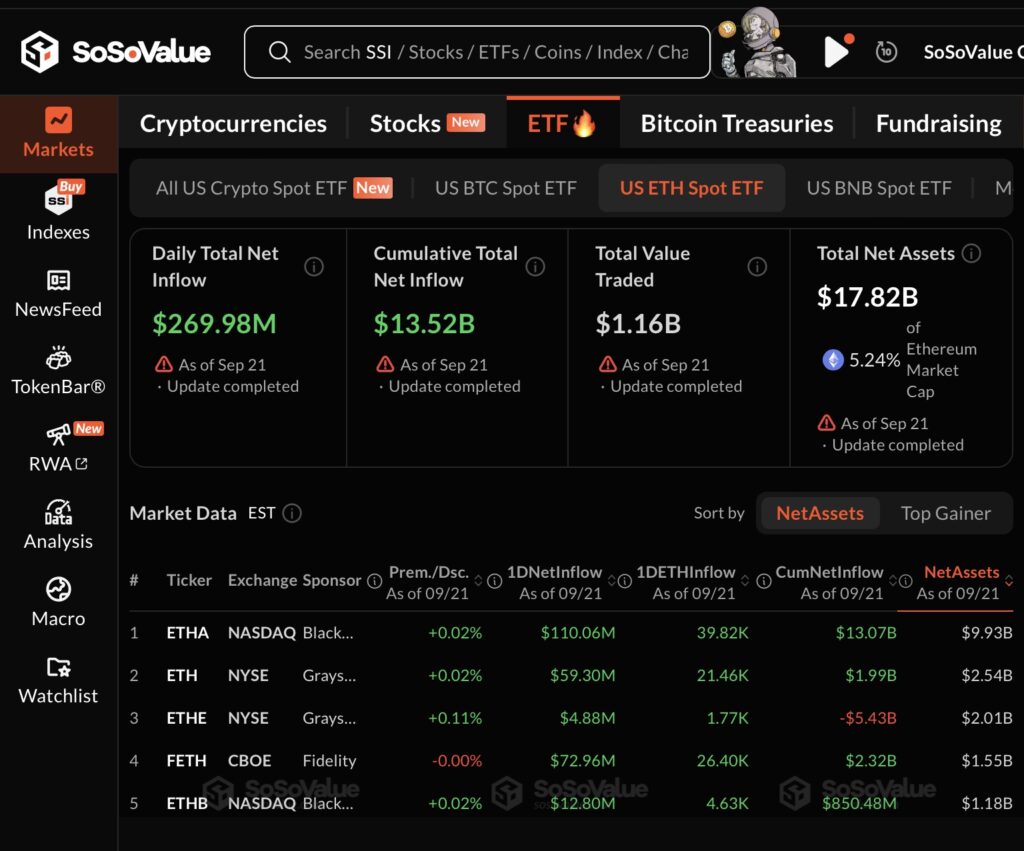Click the Ethereum coin icon beside 5.24%
This screenshot has width=1024, height=851.
pos(833,359)
